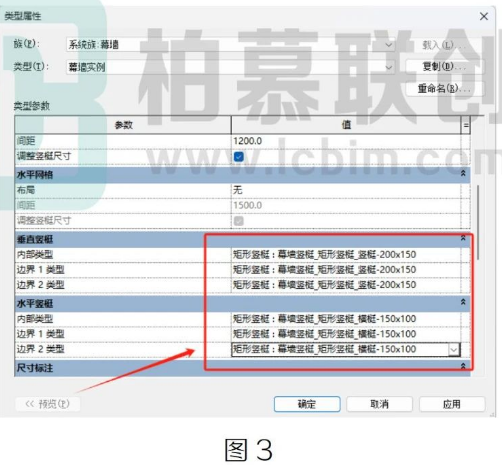Collapse the 尺寸标注 section
Screen dimensions: 502x465
pos(463,366)
